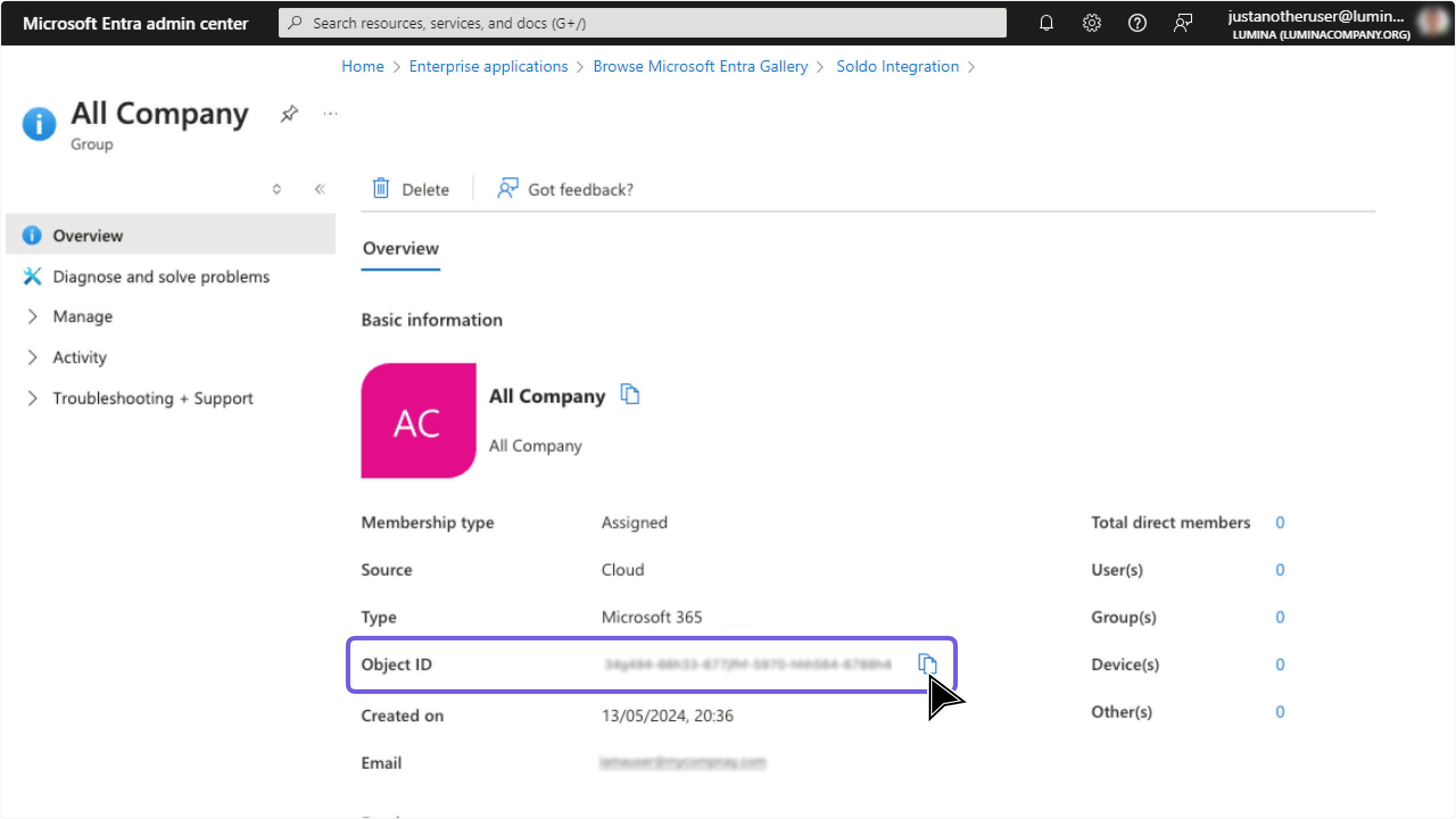
Task: Go to Home breadcrumb
Action: [x=362, y=67]
